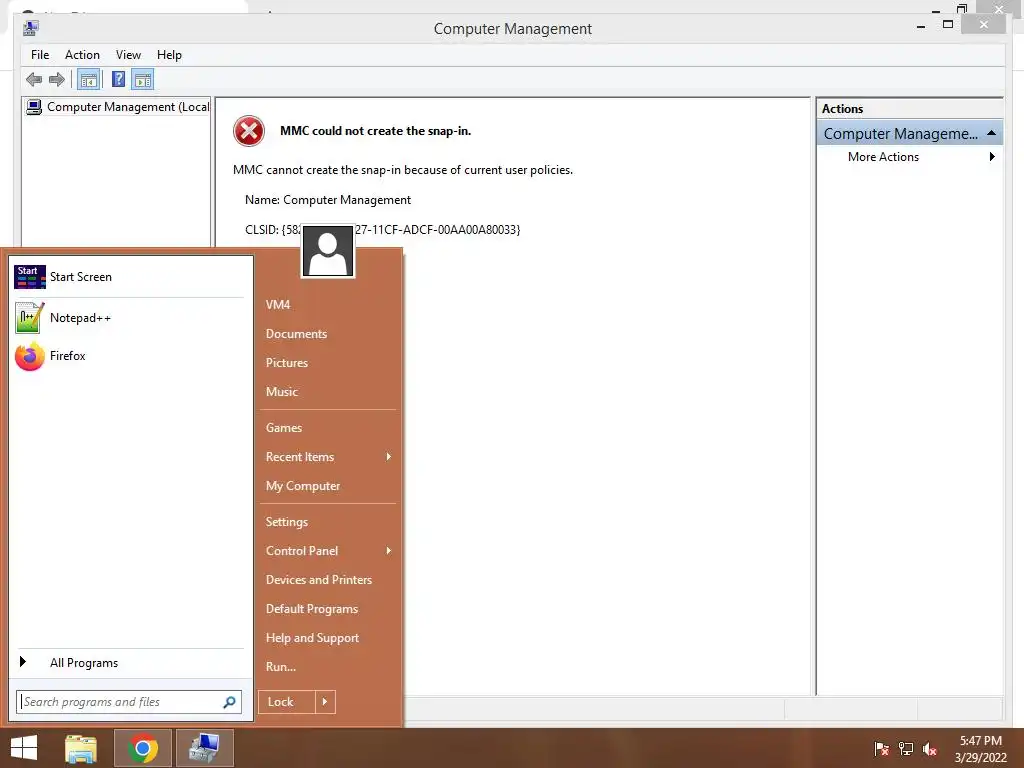Click the Back arrow in Computer Management toolbar
The width and height of the screenshot is (1024, 768).
pyautogui.click(x=33, y=80)
